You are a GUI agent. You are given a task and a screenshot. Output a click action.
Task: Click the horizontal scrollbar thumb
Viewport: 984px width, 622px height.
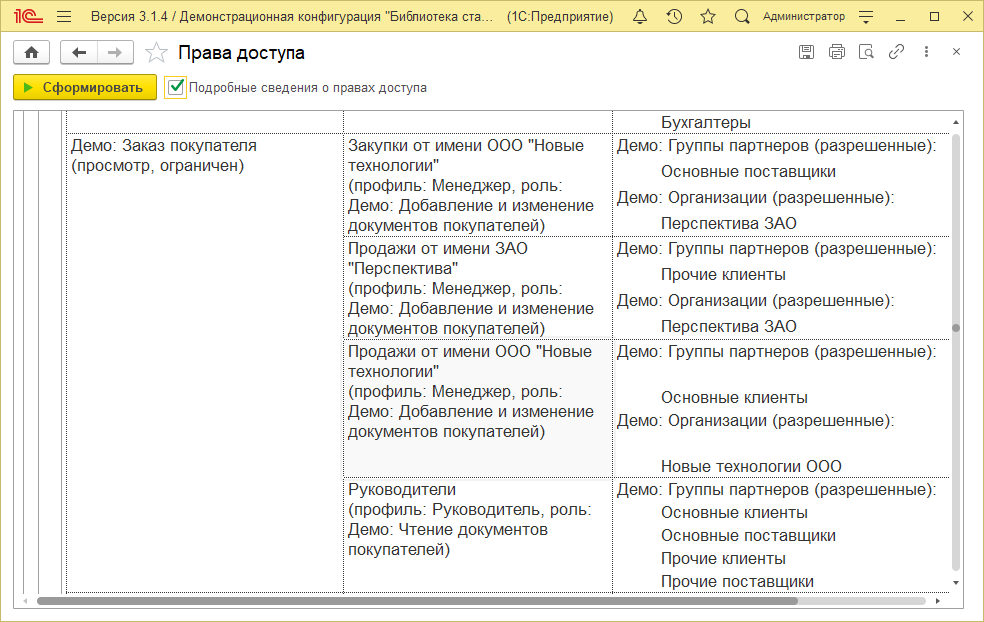pos(417,601)
